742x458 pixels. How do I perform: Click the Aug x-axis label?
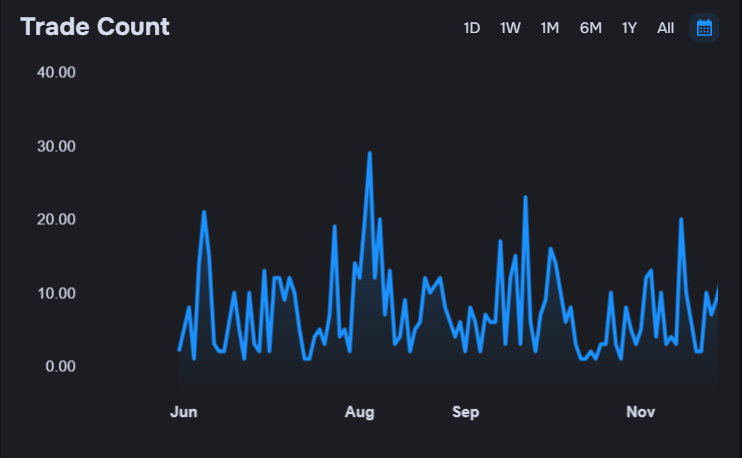click(360, 412)
